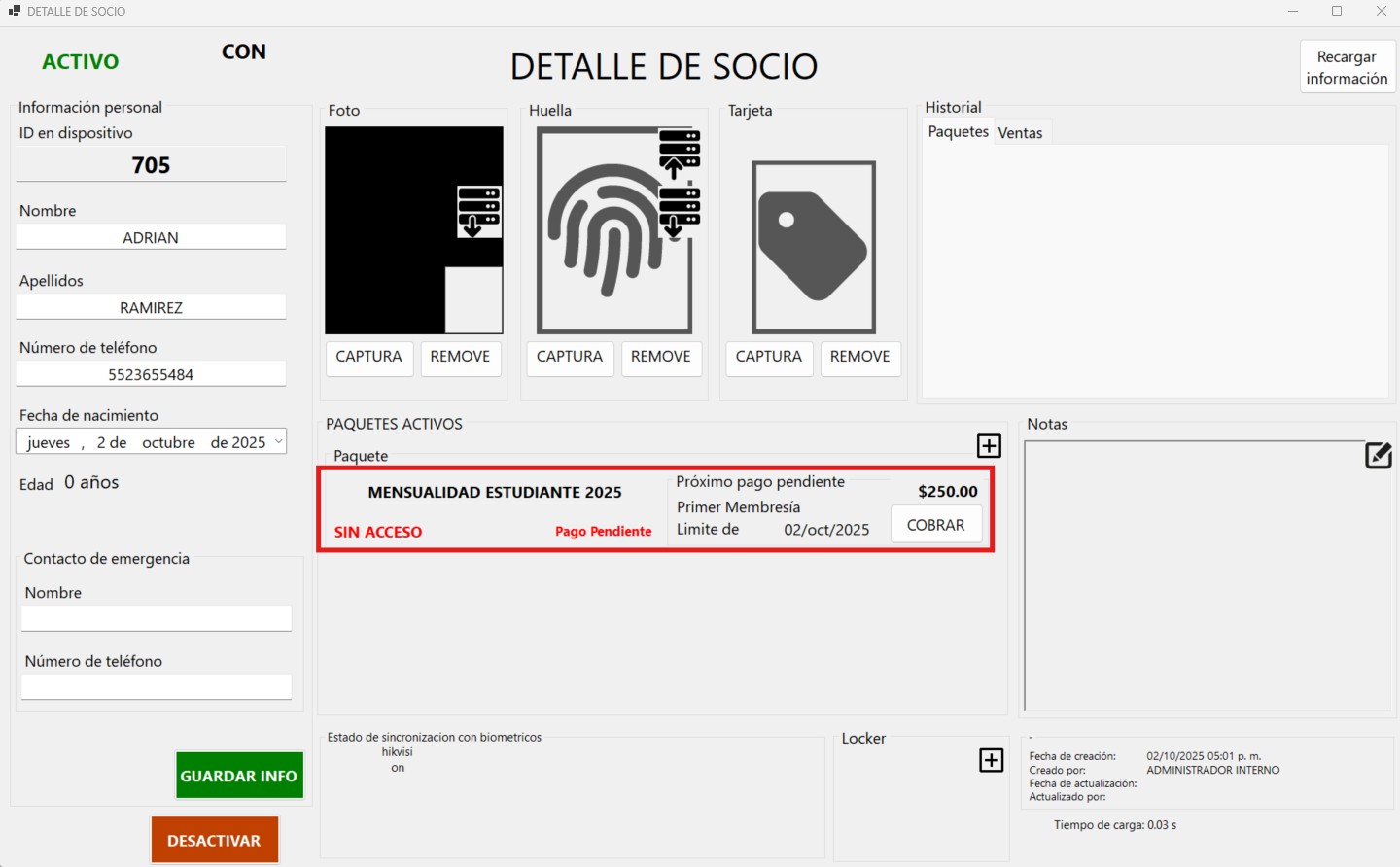Switch to the Ventas tab
The image size is (1400, 867).
tap(1020, 133)
